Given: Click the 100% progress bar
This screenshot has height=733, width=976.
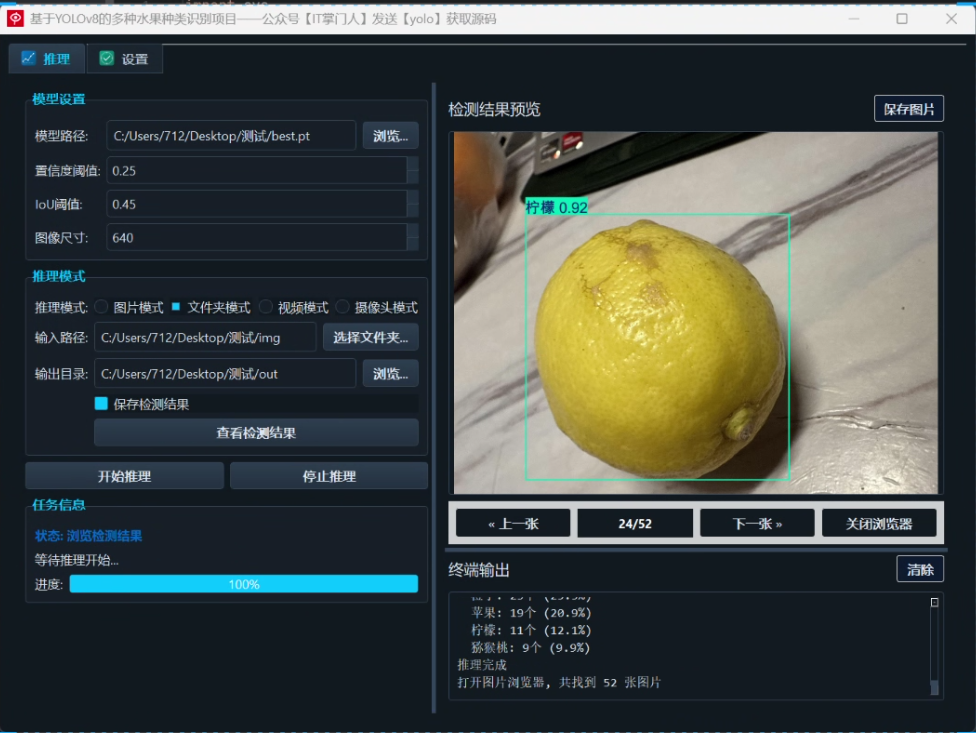Looking at the screenshot, I should point(244,583).
